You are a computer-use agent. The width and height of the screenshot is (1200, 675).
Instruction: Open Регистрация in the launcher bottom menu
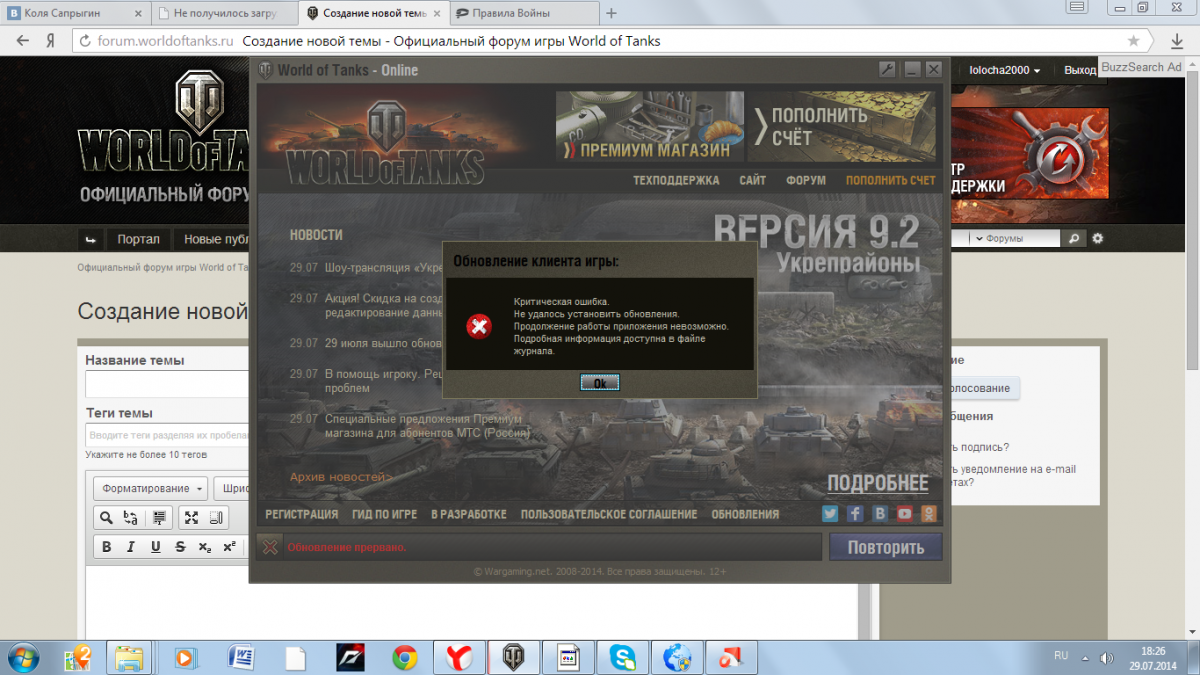click(x=302, y=515)
